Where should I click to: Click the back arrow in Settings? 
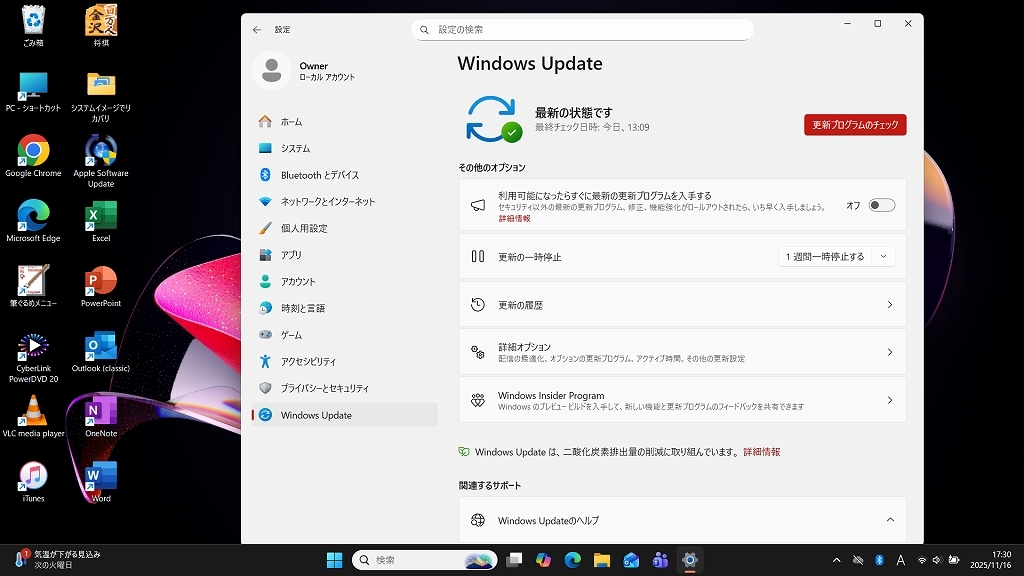[257, 29]
